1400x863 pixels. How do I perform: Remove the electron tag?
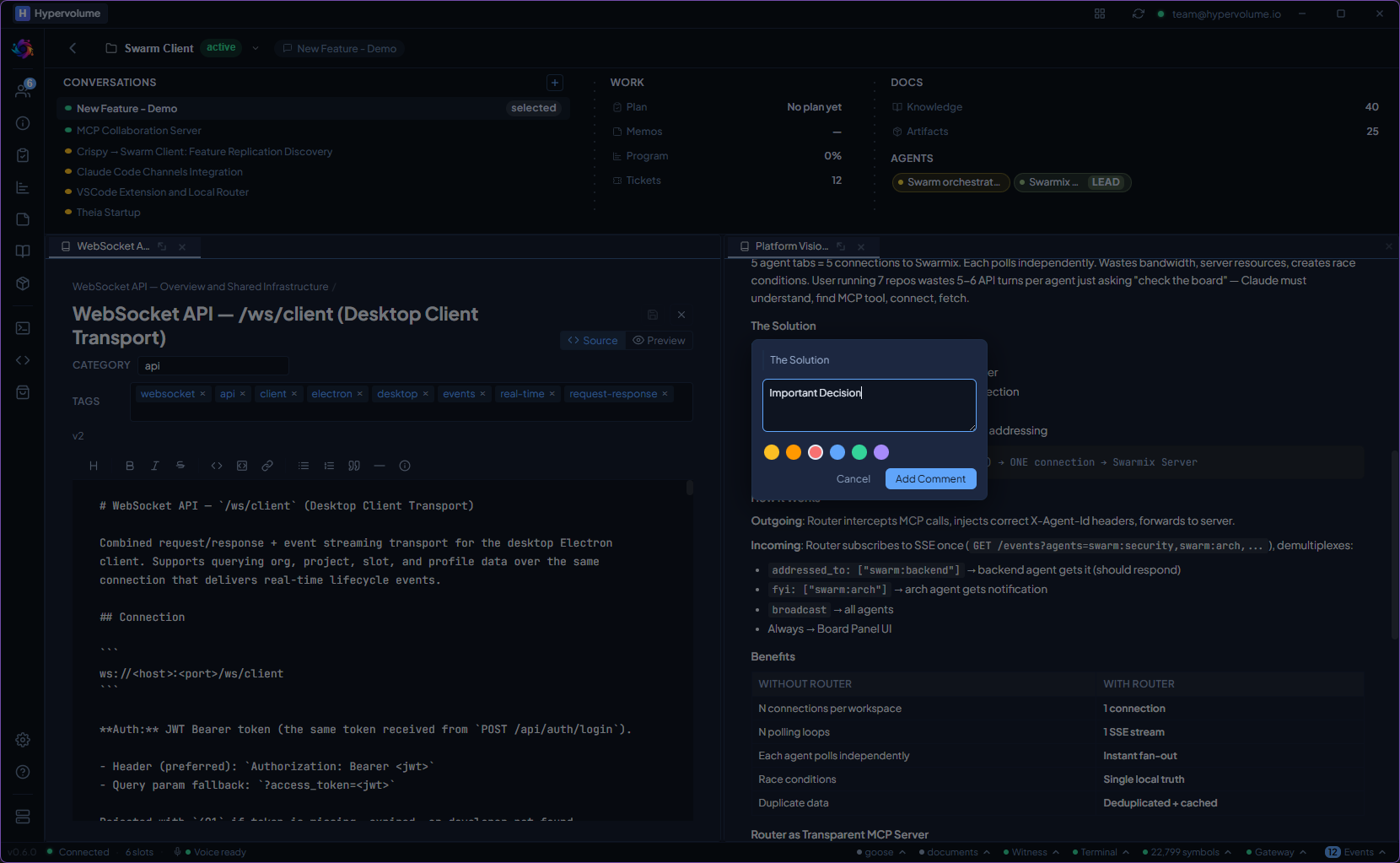pyautogui.click(x=359, y=394)
